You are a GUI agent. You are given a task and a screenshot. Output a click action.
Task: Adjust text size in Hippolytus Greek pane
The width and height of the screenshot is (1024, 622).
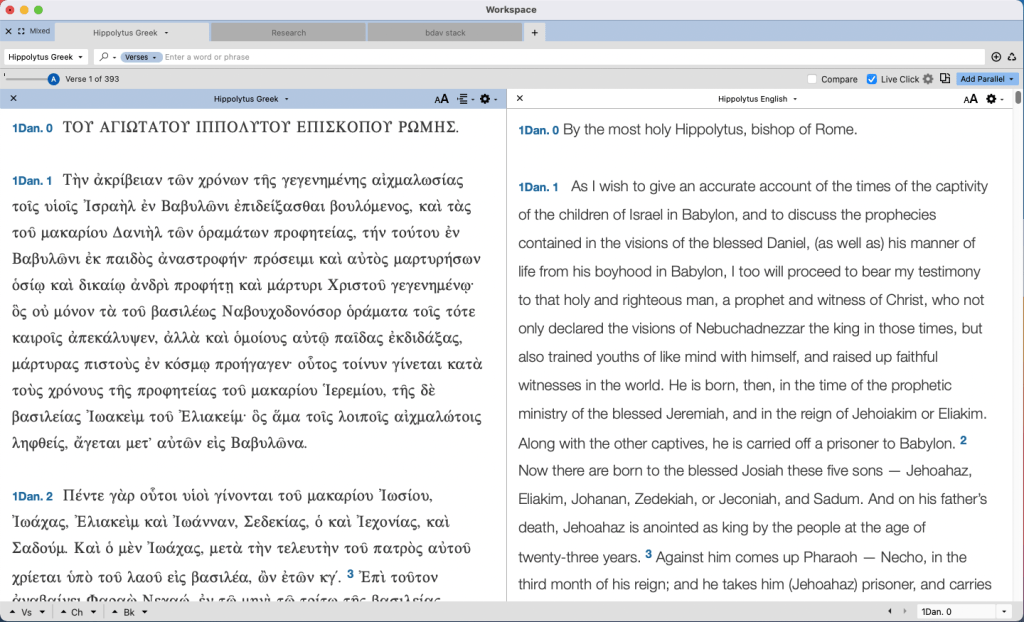pyautogui.click(x=441, y=99)
